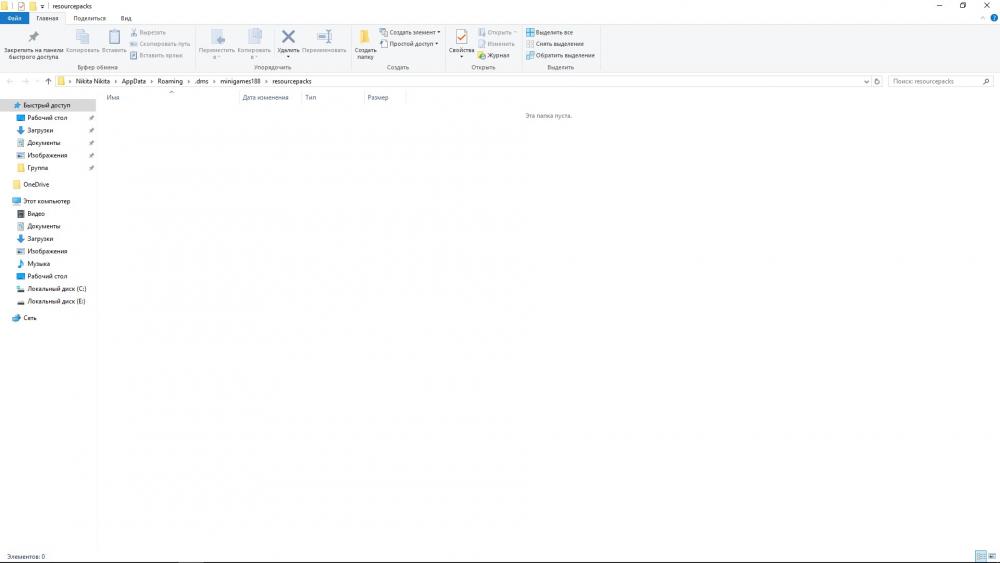This screenshot has height=563, width=1000.
Task: Open the Создать элемент dropdown
Action: pyautogui.click(x=410, y=33)
